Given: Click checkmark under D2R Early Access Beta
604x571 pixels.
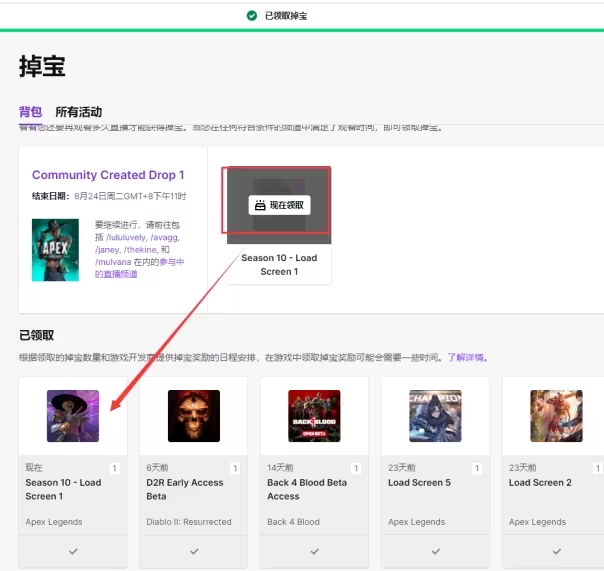Looking at the screenshot, I should coord(194,551).
